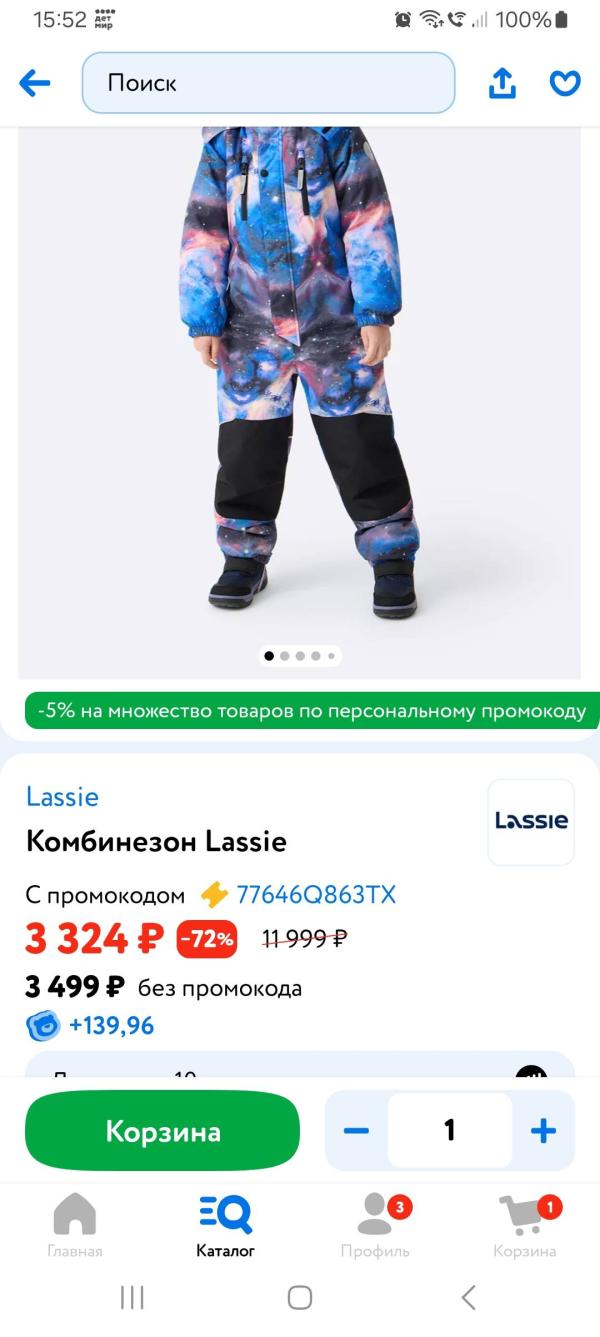The image size is (600, 1337).
Task: Increase quantity with plus button
Action: [x=543, y=1131]
